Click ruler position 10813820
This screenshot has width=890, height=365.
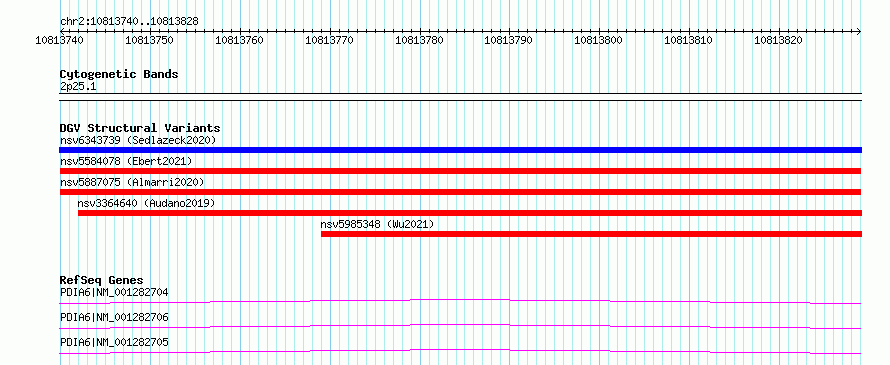click(778, 40)
